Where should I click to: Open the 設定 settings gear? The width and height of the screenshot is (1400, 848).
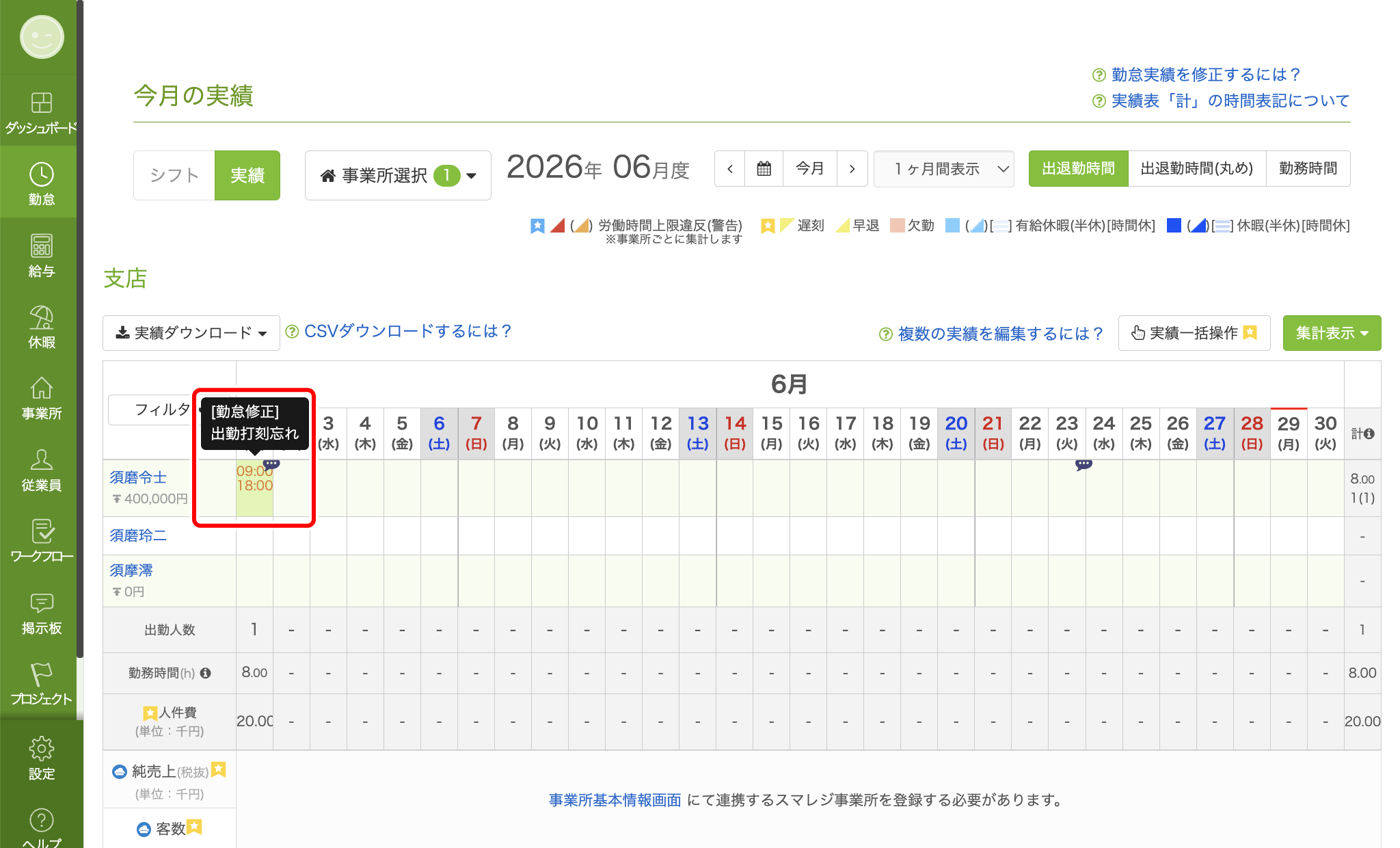point(42,758)
